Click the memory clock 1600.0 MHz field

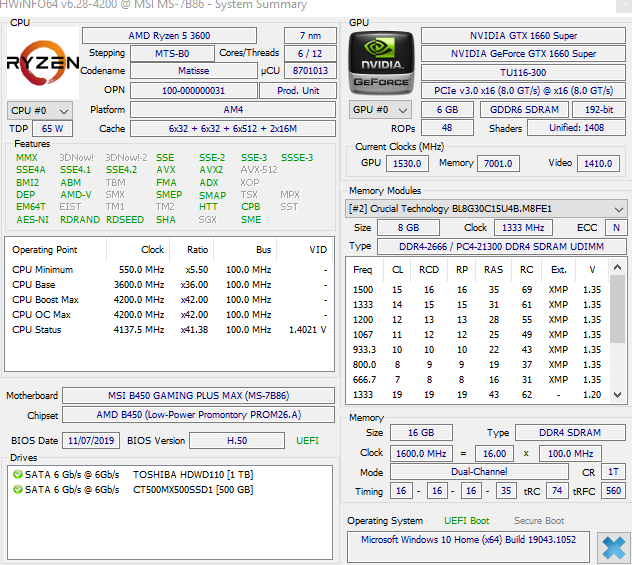[x=421, y=454]
